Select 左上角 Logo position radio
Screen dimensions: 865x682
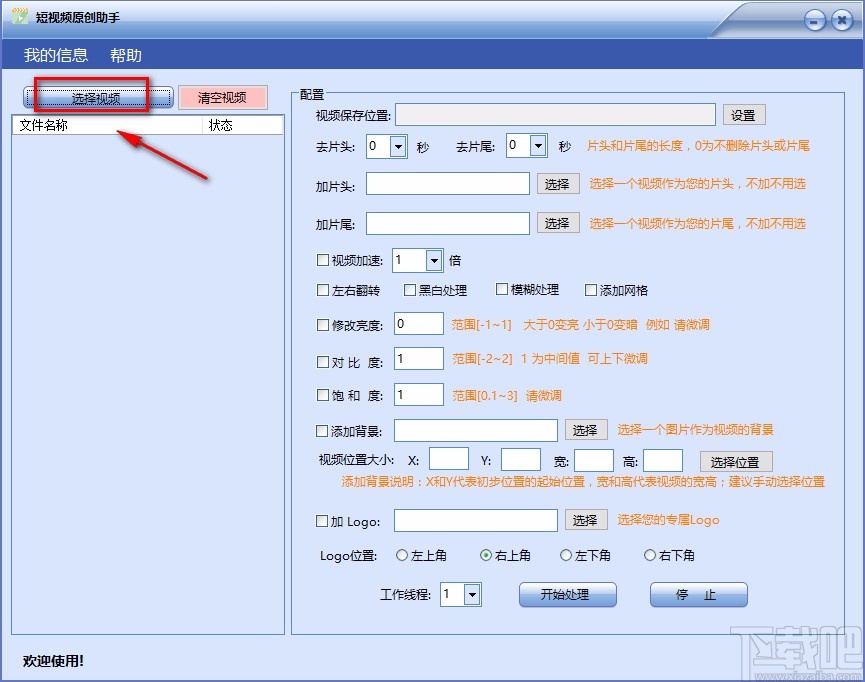tap(402, 555)
